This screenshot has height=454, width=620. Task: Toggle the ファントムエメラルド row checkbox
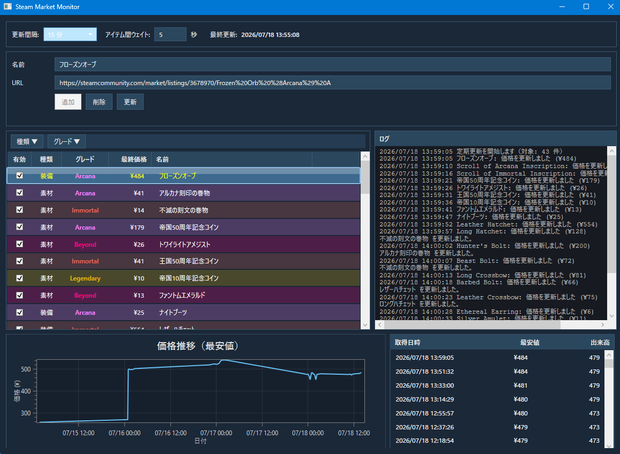tap(19, 295)
